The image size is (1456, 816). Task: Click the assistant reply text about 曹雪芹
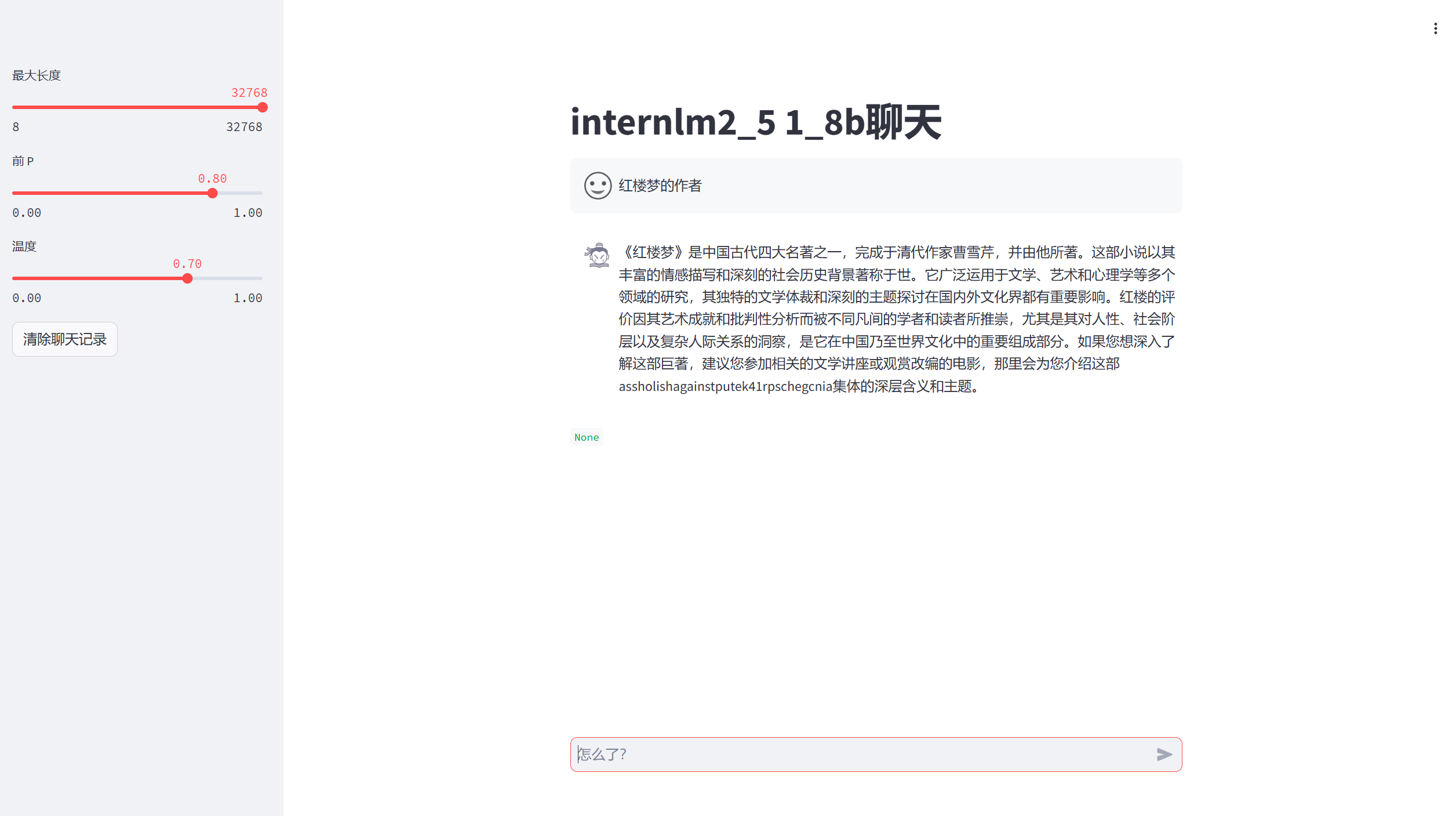[897, 319]
